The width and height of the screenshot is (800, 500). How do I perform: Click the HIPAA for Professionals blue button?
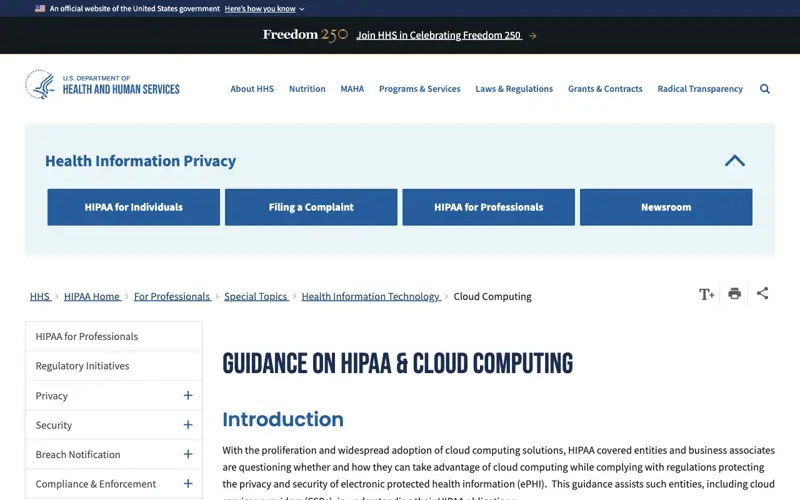click(x=489, y=207)
